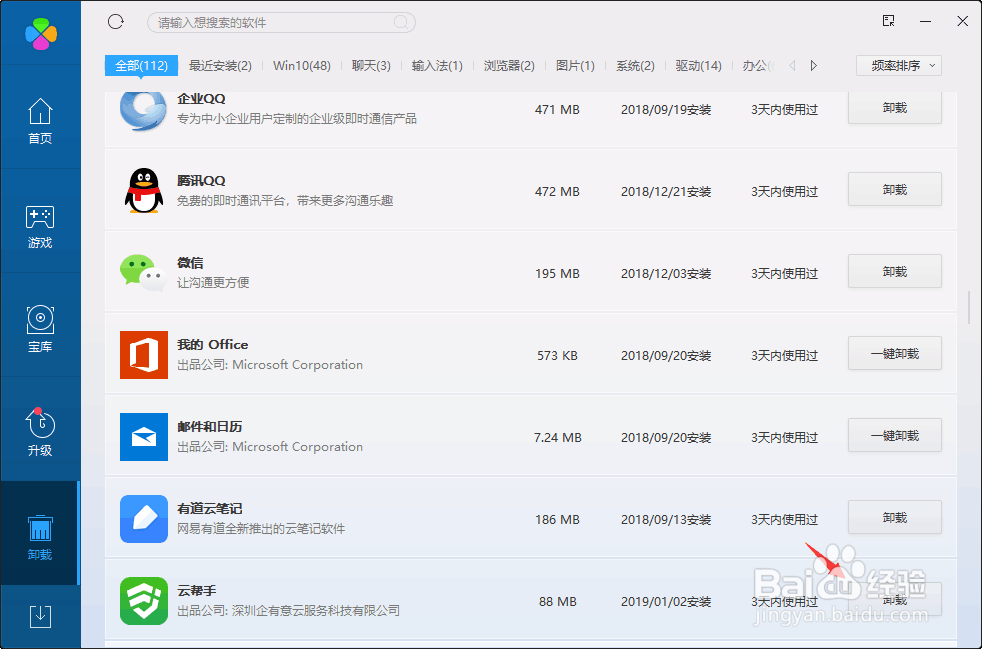Click the 2018/12/03安装 date

point(666,274)
